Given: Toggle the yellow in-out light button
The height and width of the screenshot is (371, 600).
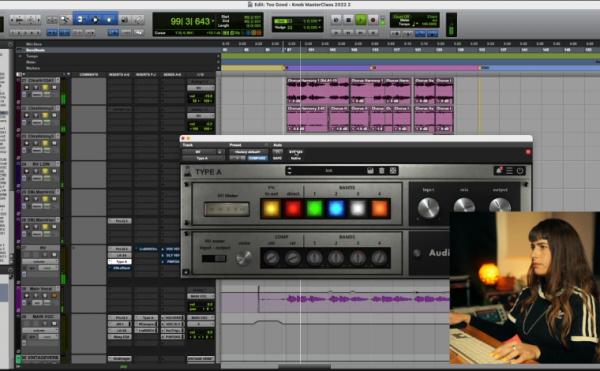Looking at the screenshot, I should click(271, 208).
